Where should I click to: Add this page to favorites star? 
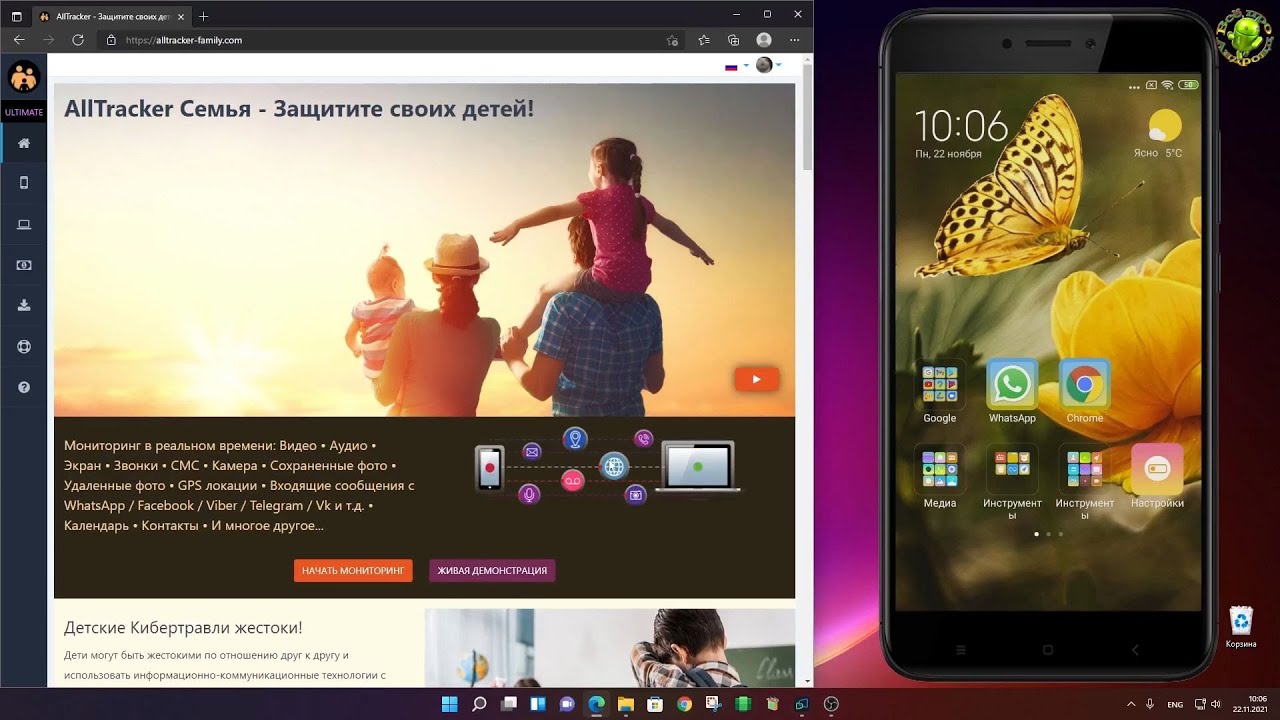672,40
